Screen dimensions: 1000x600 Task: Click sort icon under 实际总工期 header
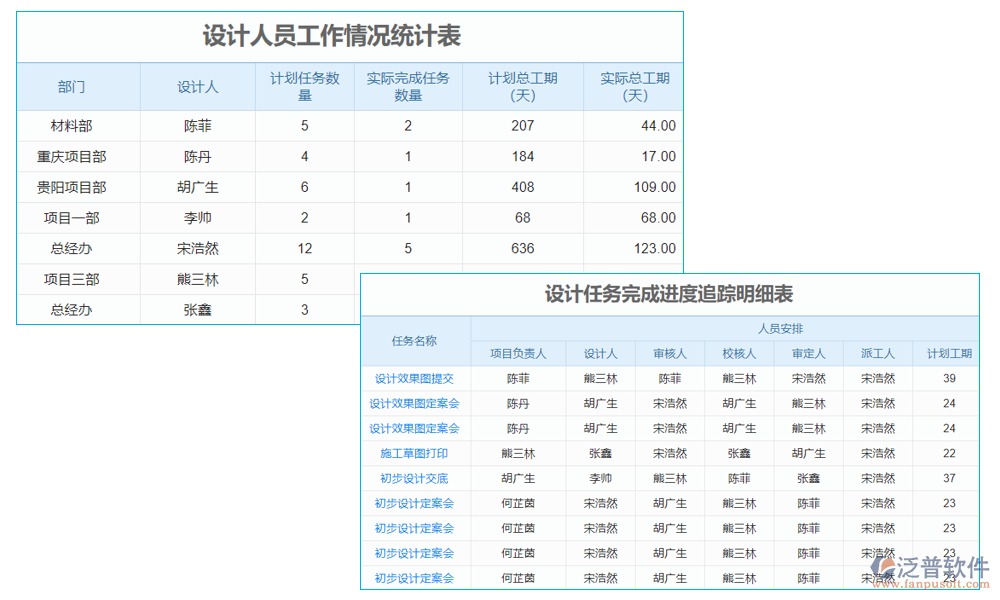coord(633,87)
